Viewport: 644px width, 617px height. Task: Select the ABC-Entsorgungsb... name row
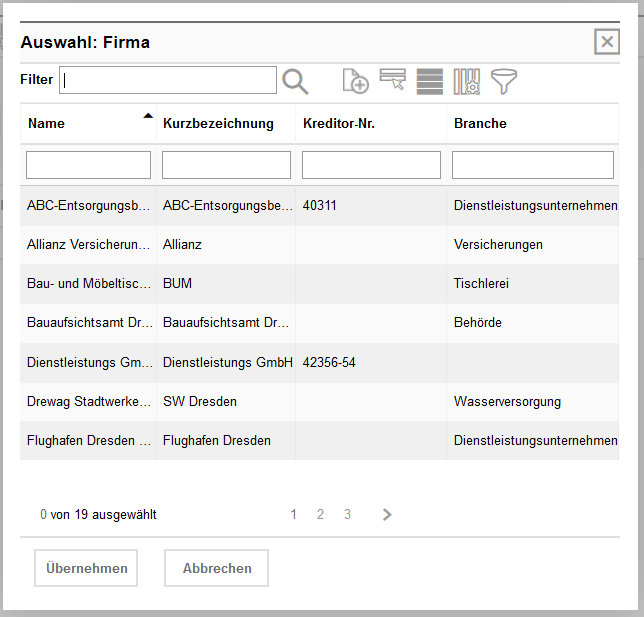tap(88, 205)
